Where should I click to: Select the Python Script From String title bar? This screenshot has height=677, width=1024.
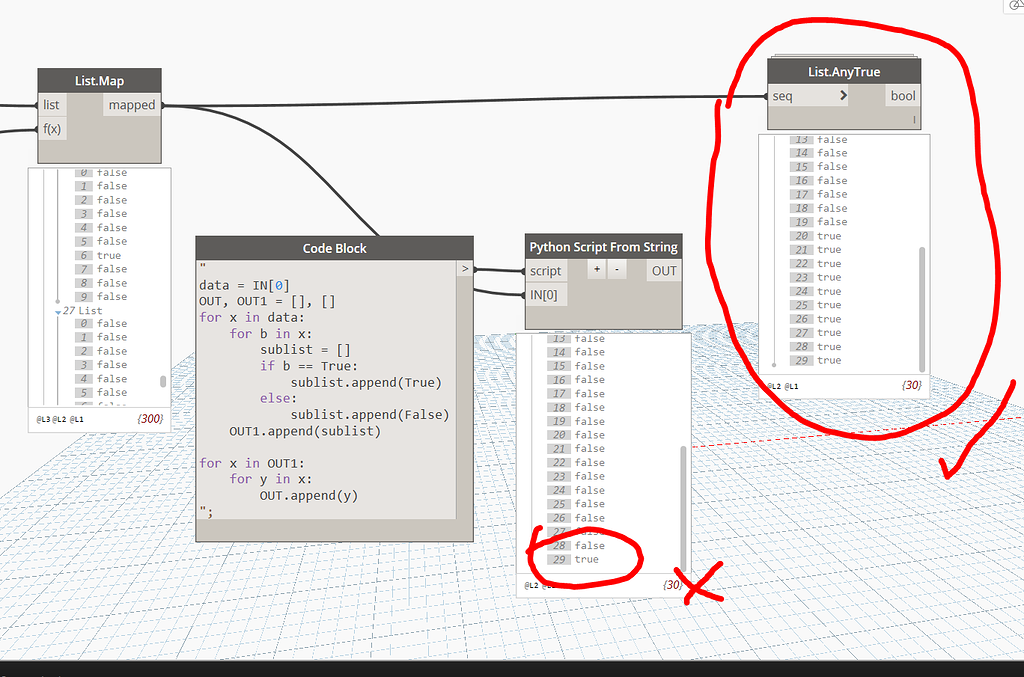point(603,246)
